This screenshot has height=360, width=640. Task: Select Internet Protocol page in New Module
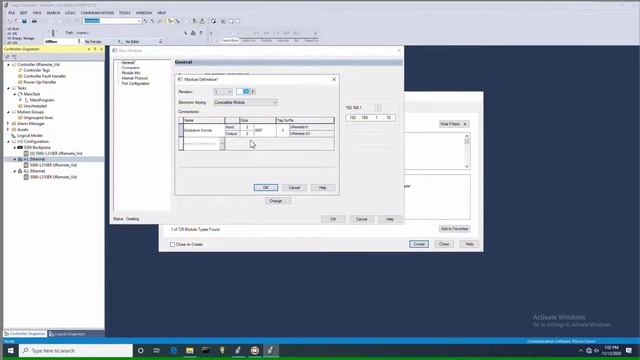click(135, 78)
